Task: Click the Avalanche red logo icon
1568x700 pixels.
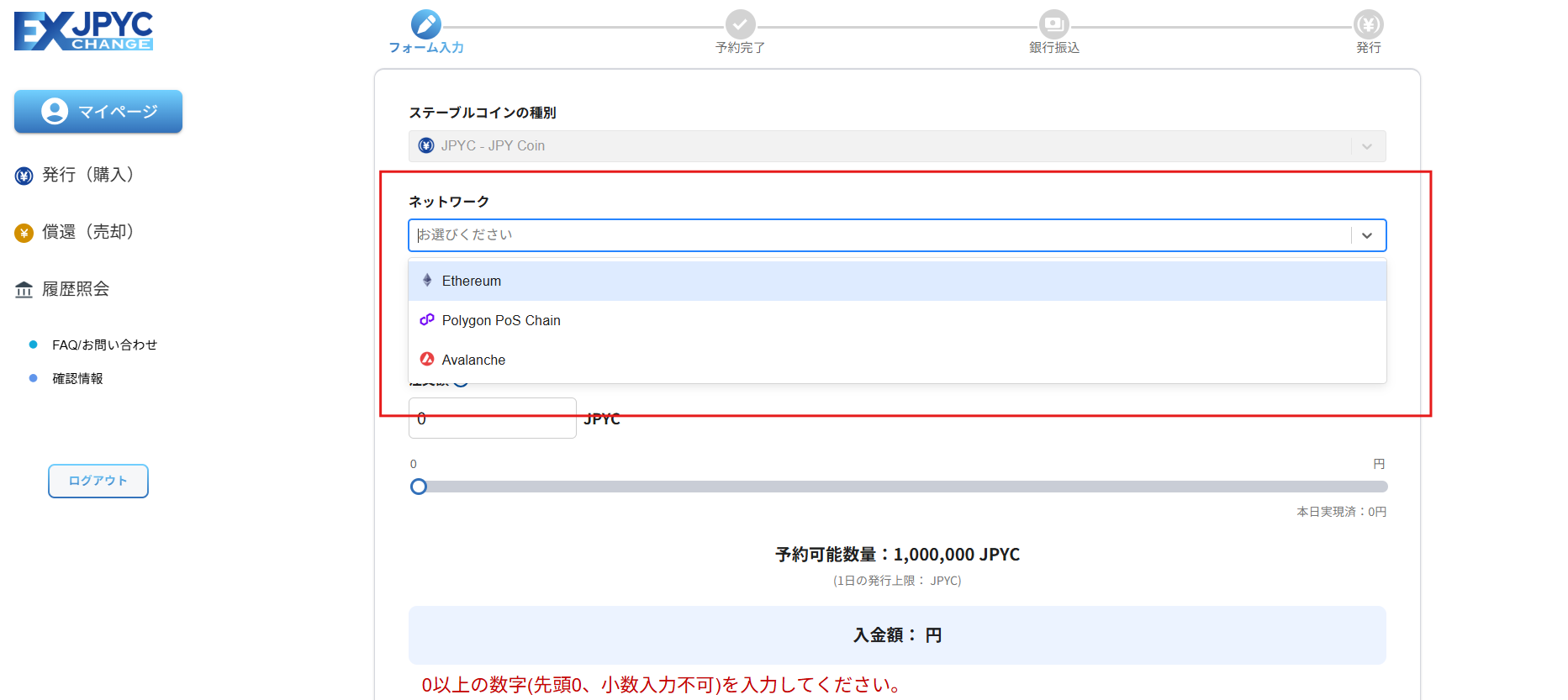Action: 427,359
